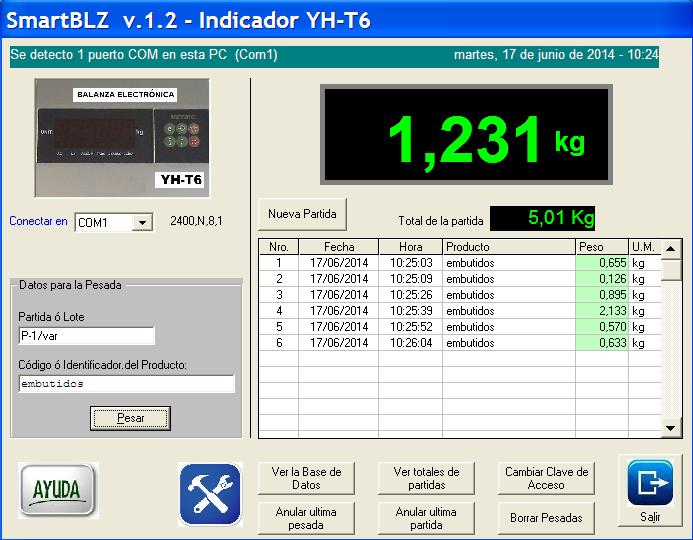
Task: Open the COM1 port dropdown
Action: click(x=142, y=222)
